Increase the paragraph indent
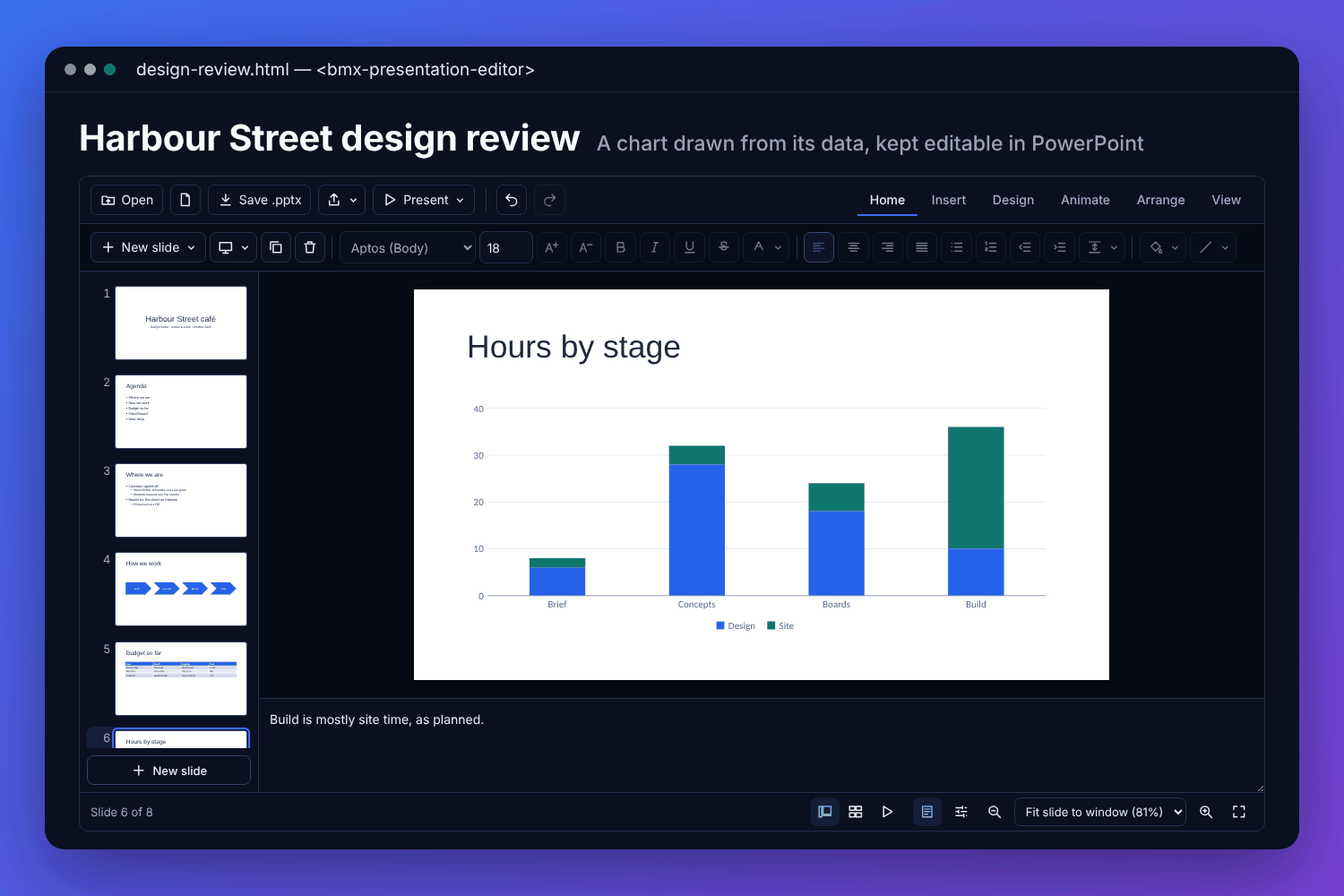The height and width of the screenshot is (896, 1344). (x=1059, y=247)
